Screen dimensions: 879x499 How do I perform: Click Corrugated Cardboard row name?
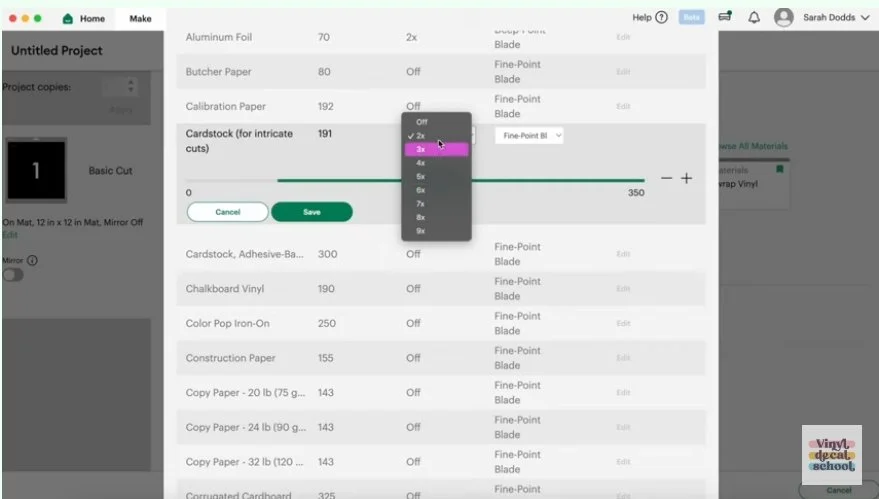pos(238,495)
